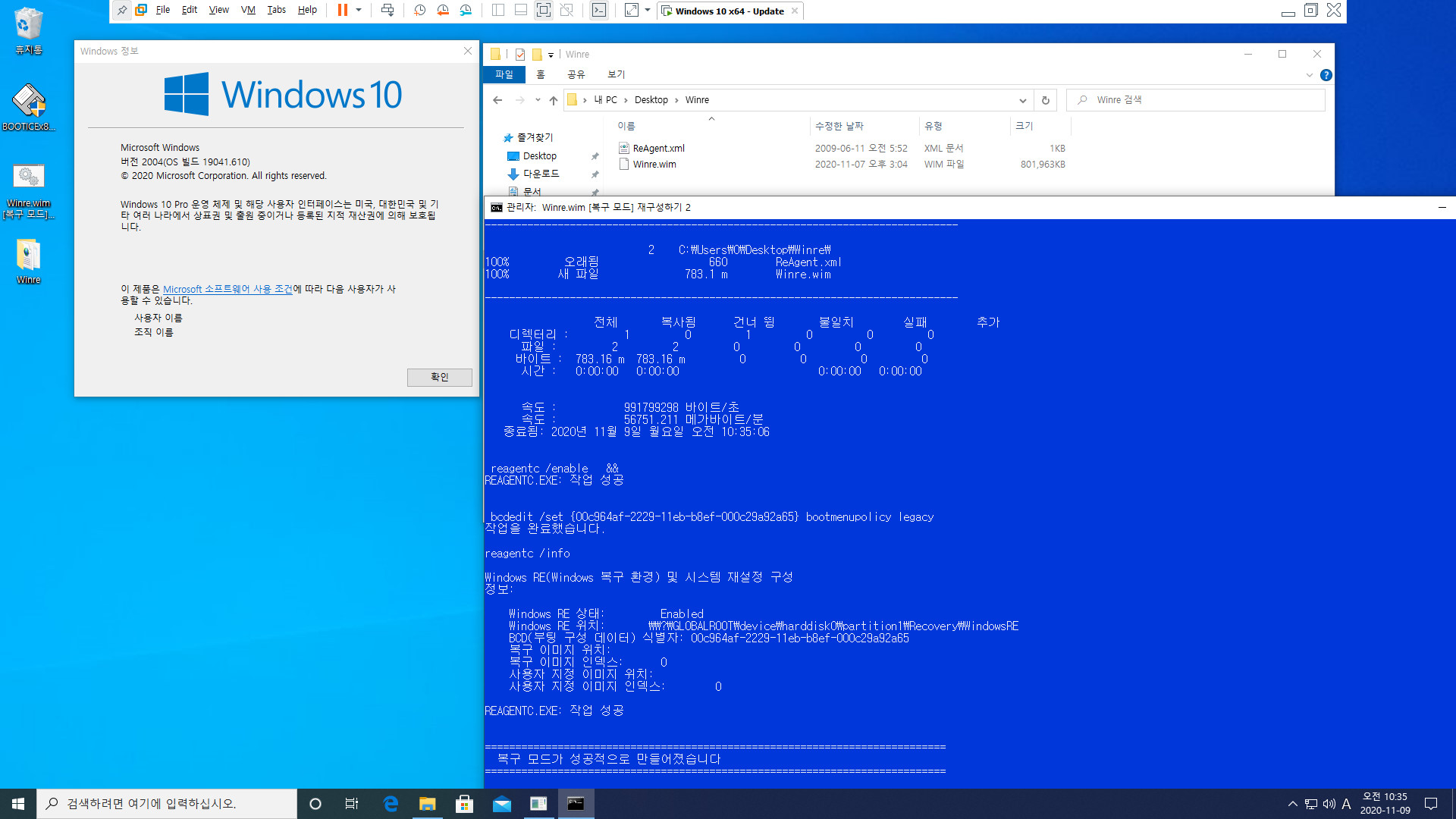Click the properties icon in Explorer quick access toolbar
The width and height of the screenshot is (1456, 819).
520,54
